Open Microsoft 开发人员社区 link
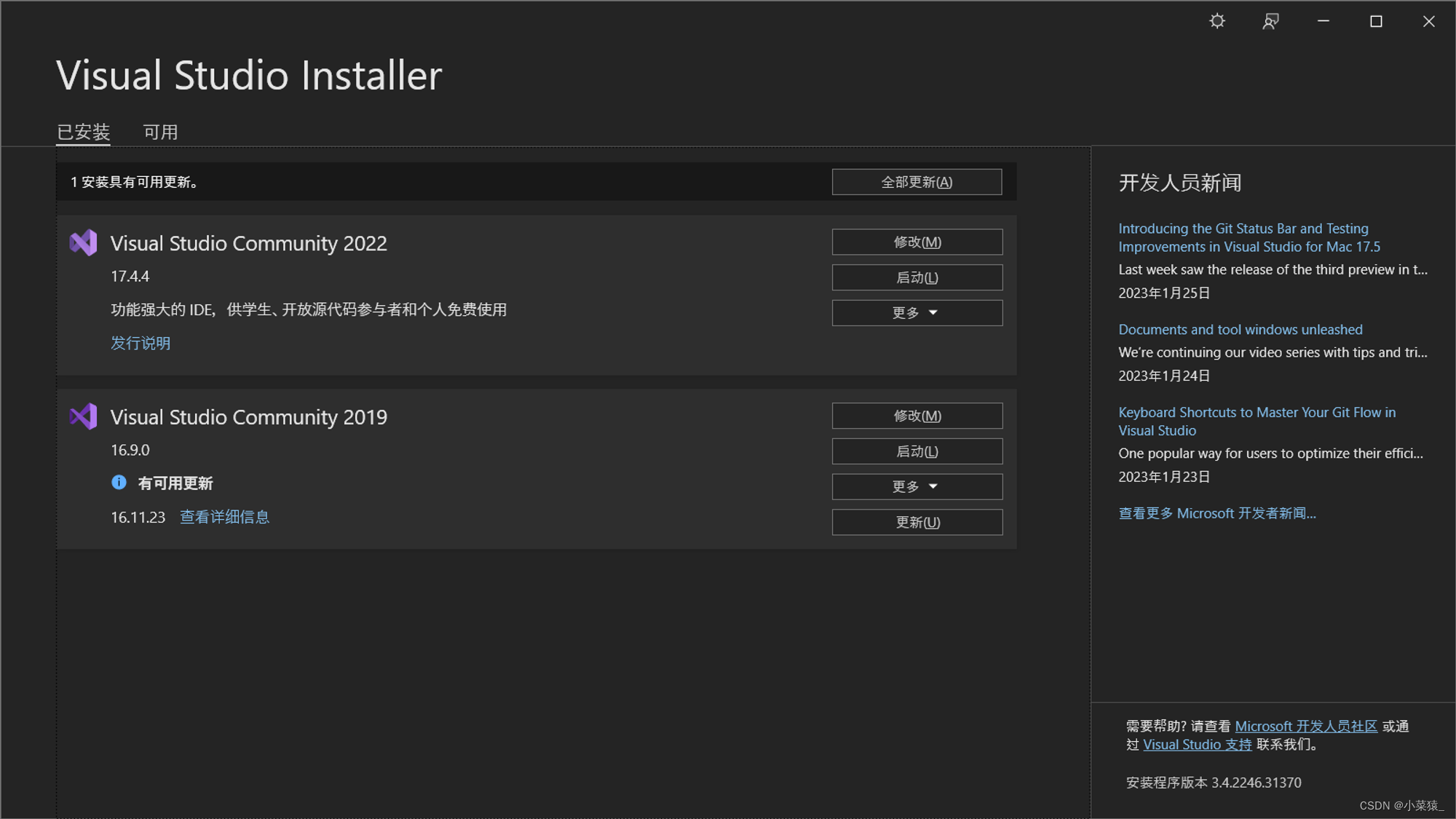Screen dimensions: 1456x819 point(1305,727)
